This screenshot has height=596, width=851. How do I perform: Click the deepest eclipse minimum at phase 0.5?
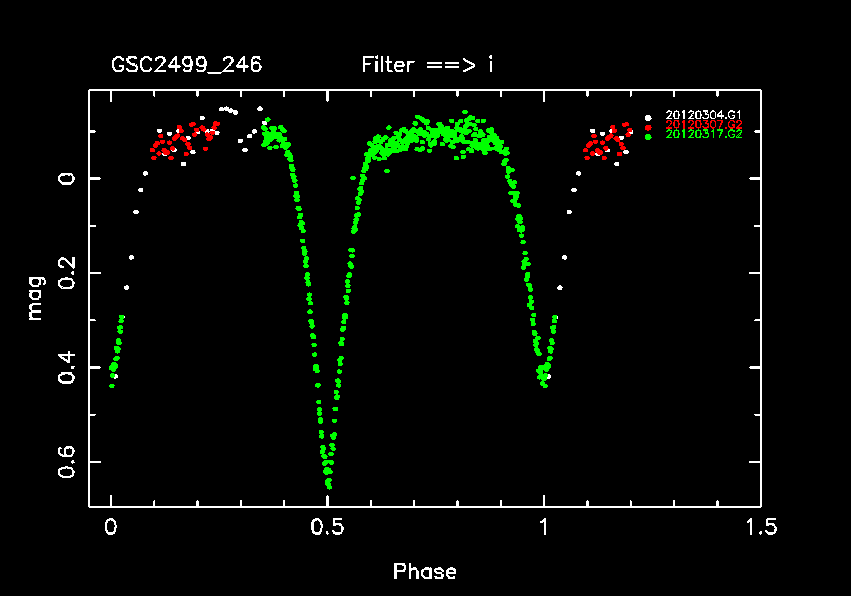(x=328, y=484)
